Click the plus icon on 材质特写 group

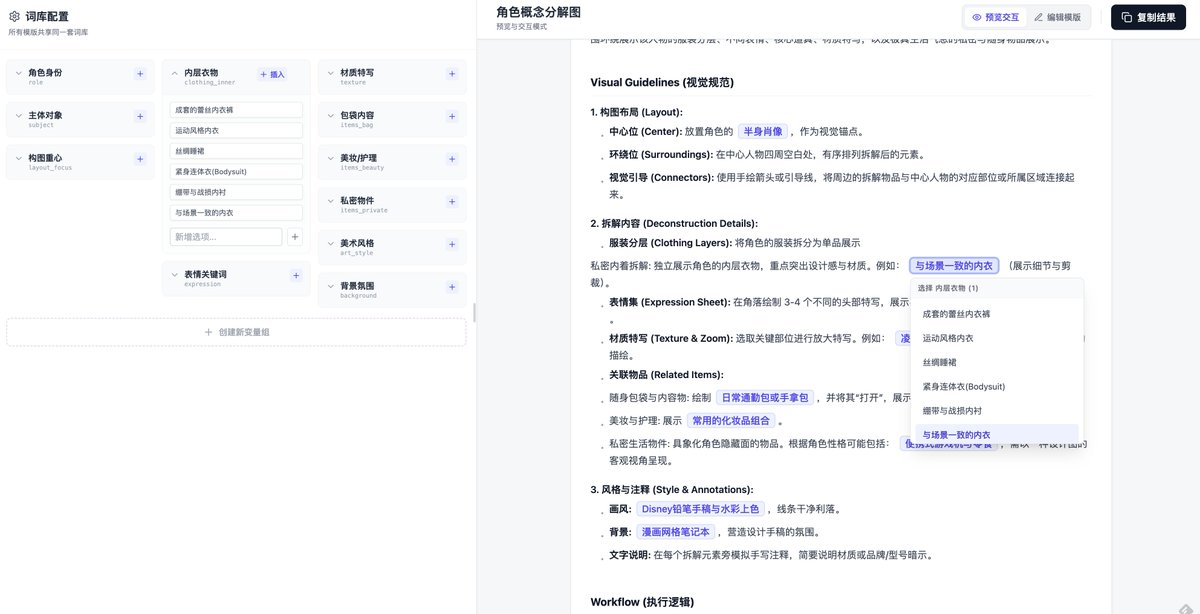(452, 74)
